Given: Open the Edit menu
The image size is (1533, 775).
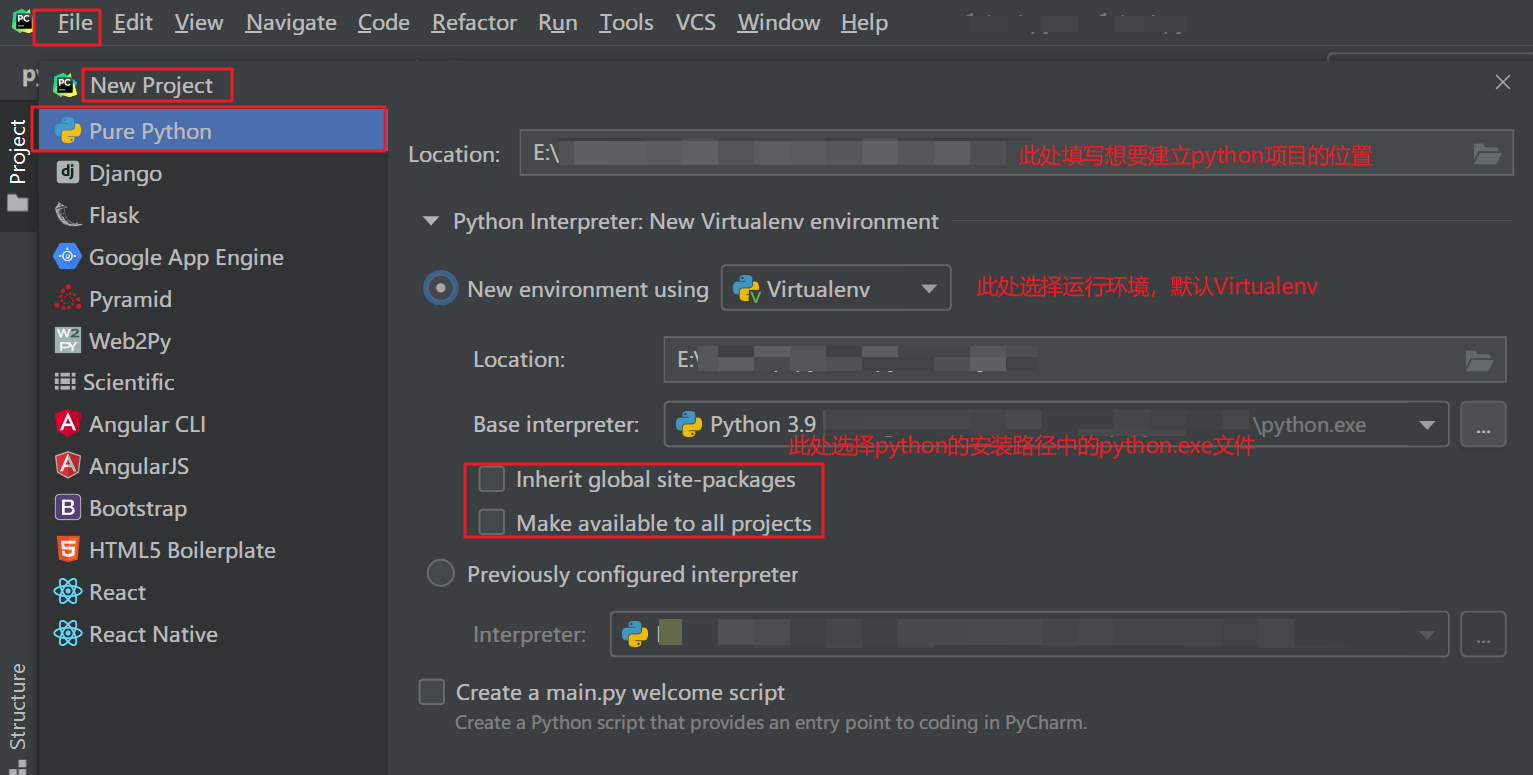Looking at the screenshot, I should 133,22.
